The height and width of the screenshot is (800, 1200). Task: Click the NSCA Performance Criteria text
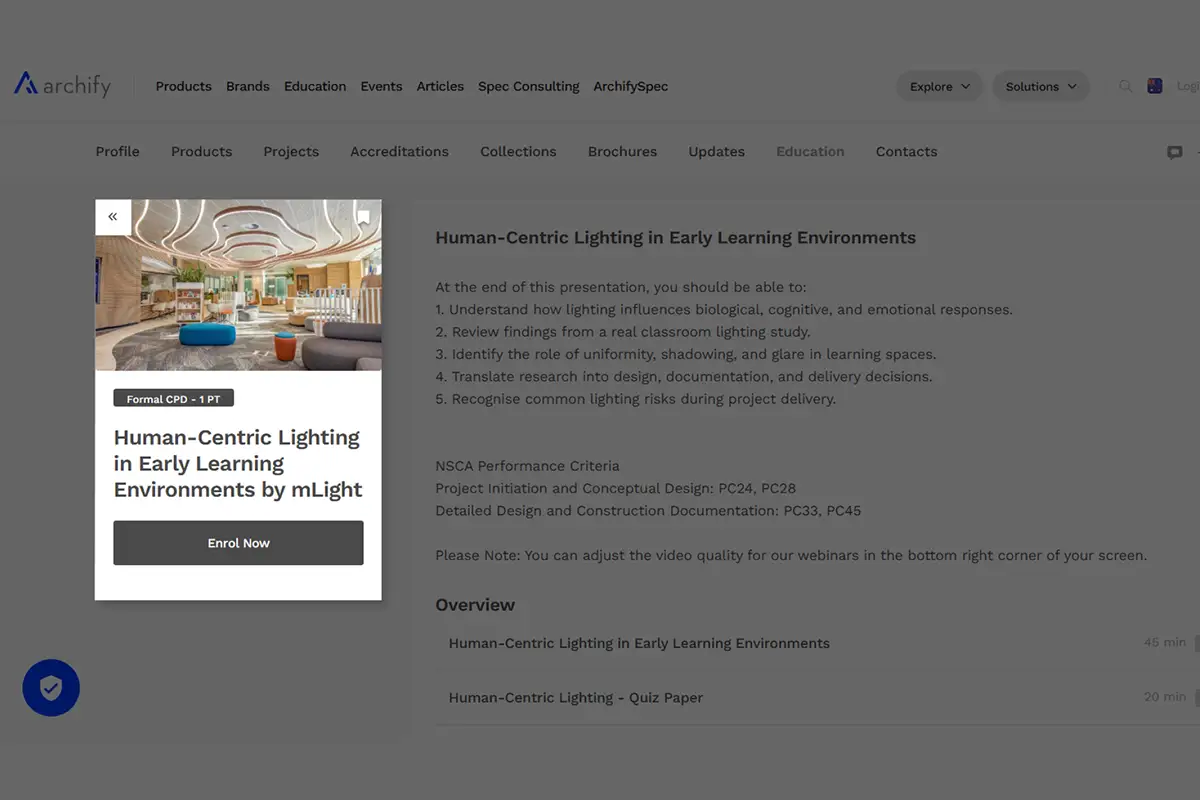pyautogui.click(x=527, y=466)
